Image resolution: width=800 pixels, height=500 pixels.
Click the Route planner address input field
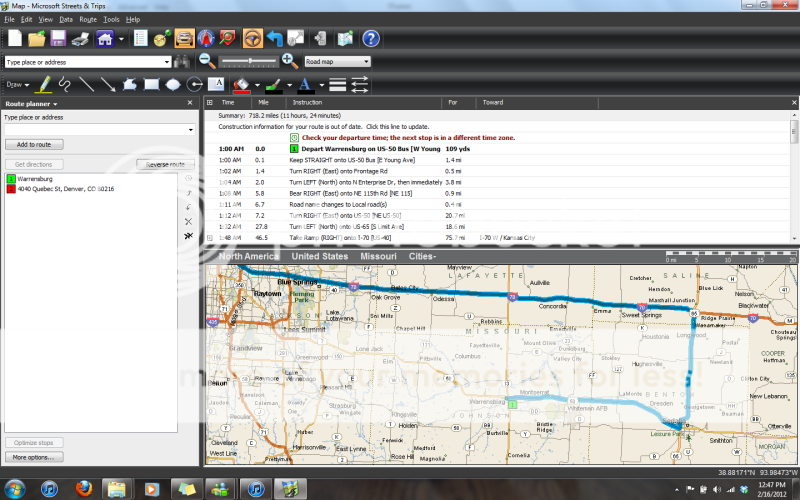pyautogui.click(x=99, y=130)
